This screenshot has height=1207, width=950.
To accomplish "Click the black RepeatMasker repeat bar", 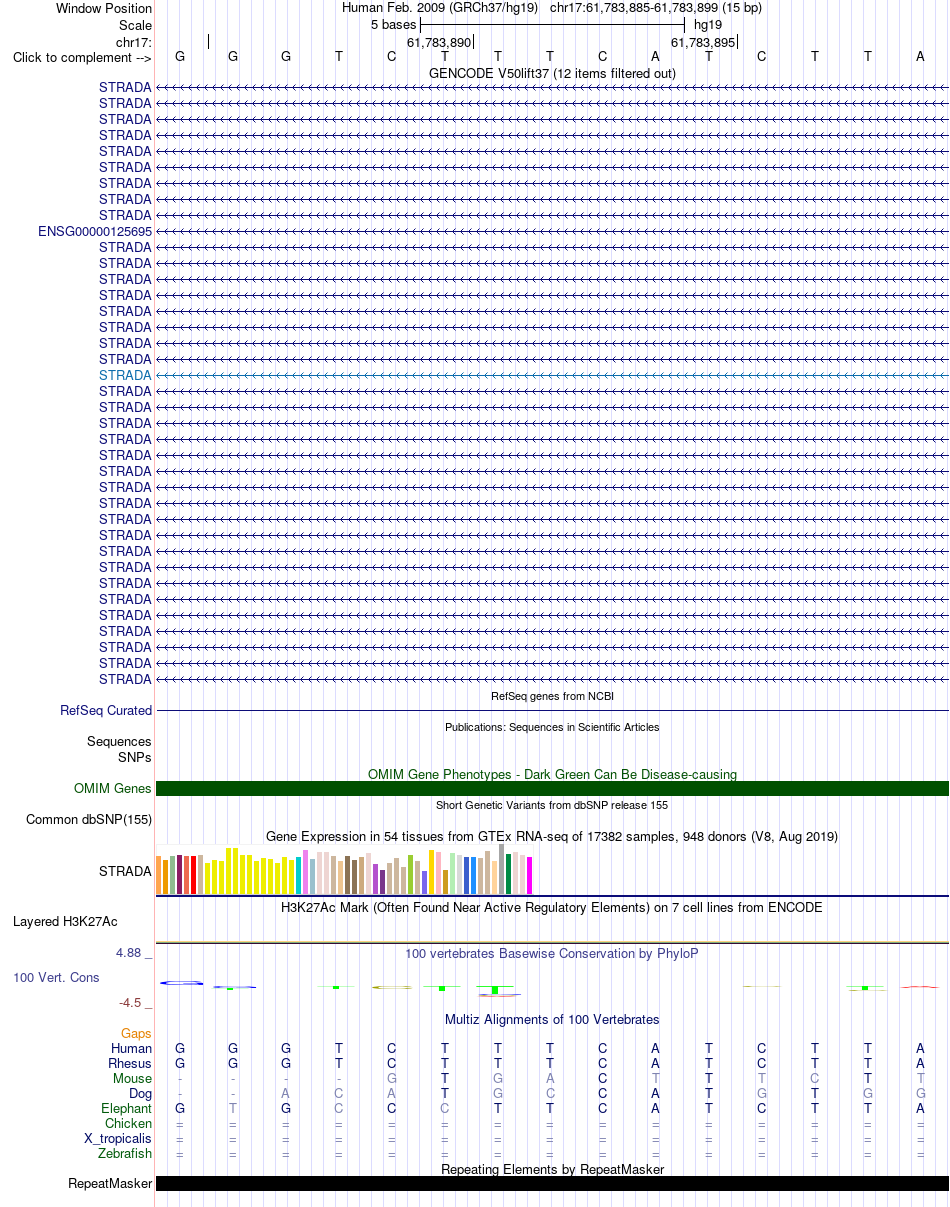I will [552, 1184].
